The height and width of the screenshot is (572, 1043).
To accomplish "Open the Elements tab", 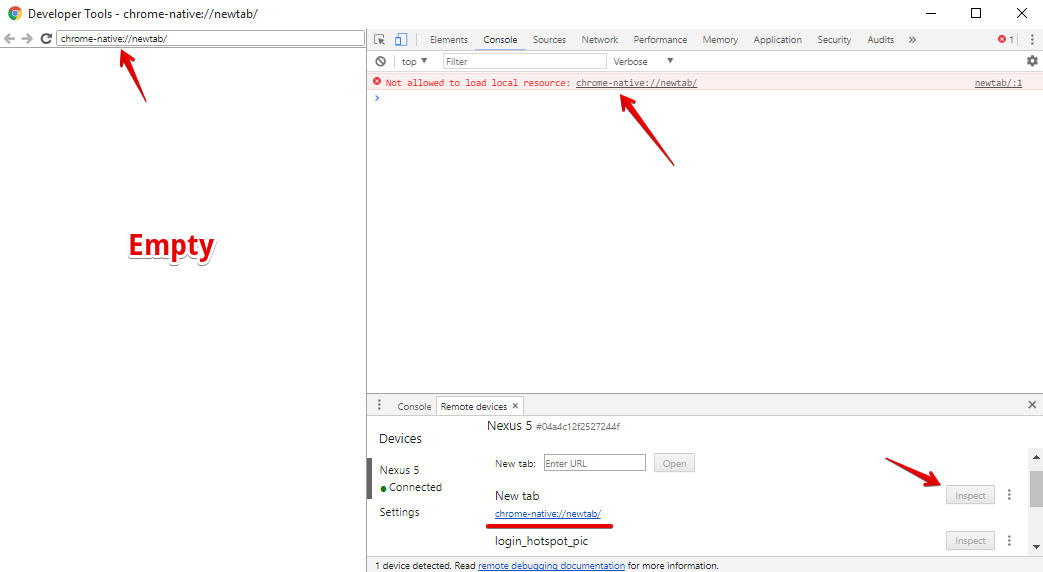I will [x=448, y=40].
